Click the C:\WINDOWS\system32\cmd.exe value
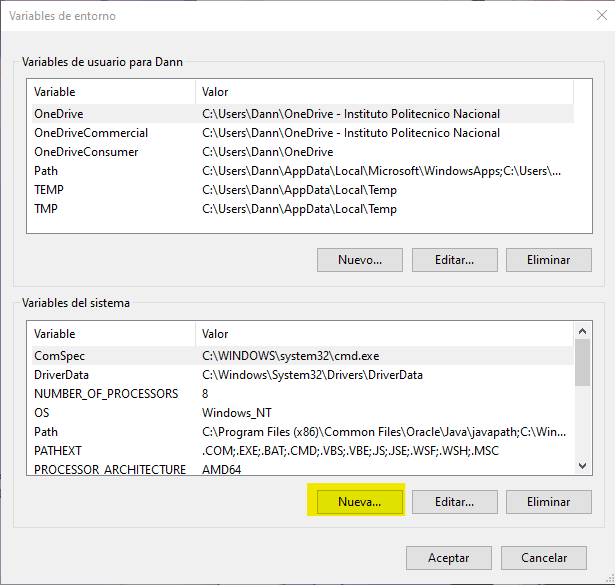This screenshot has width=615, height=585. [x=291, y=356]
